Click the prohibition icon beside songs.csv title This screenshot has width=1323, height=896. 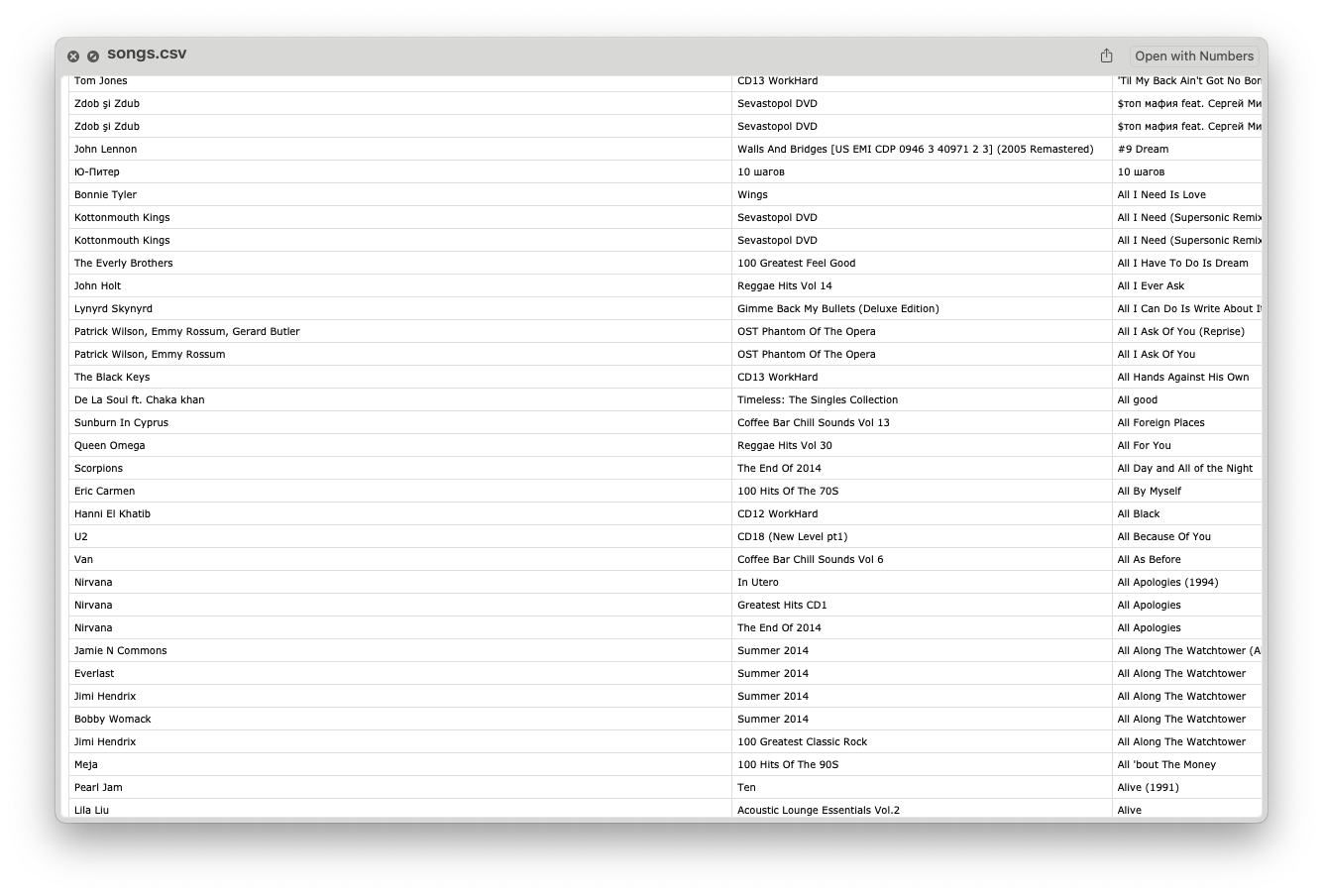coord(94,56)
